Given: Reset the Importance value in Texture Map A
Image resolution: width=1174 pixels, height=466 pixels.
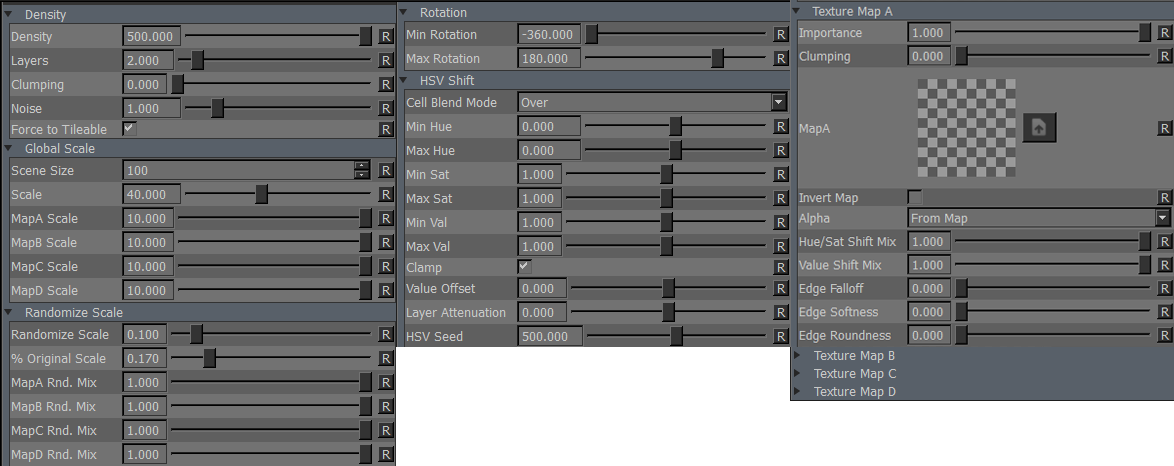Looking at the screenshot, I should [x=1164, y=33].
